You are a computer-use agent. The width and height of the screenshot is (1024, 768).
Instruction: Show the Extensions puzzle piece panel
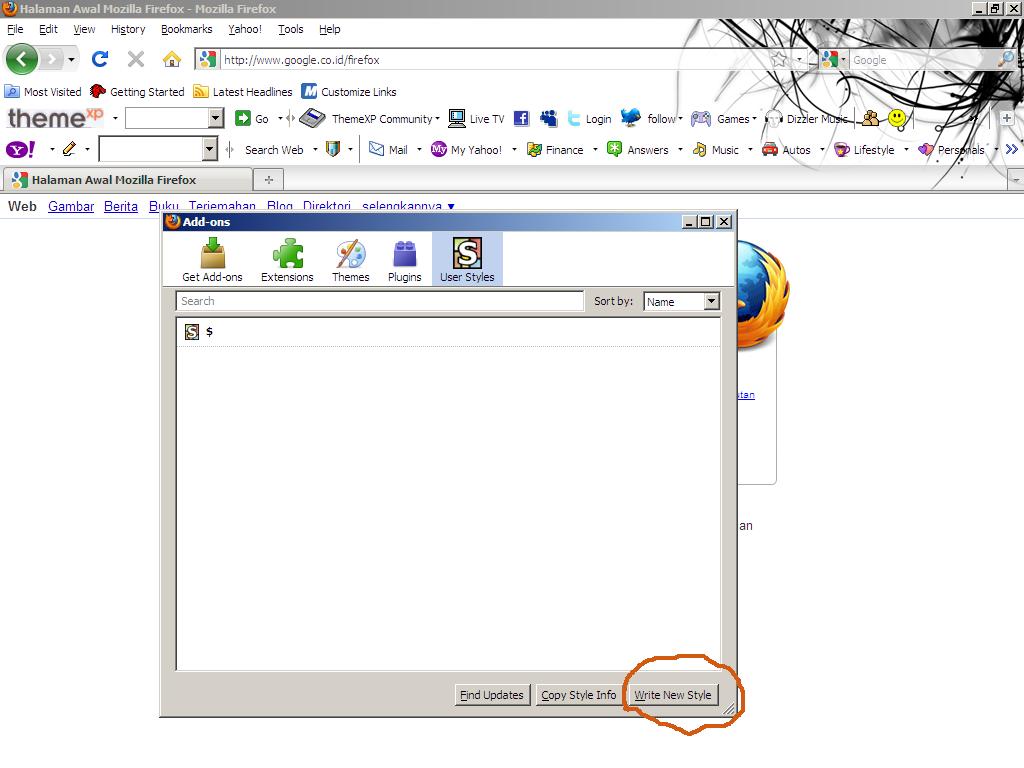(x=287, y=259)
